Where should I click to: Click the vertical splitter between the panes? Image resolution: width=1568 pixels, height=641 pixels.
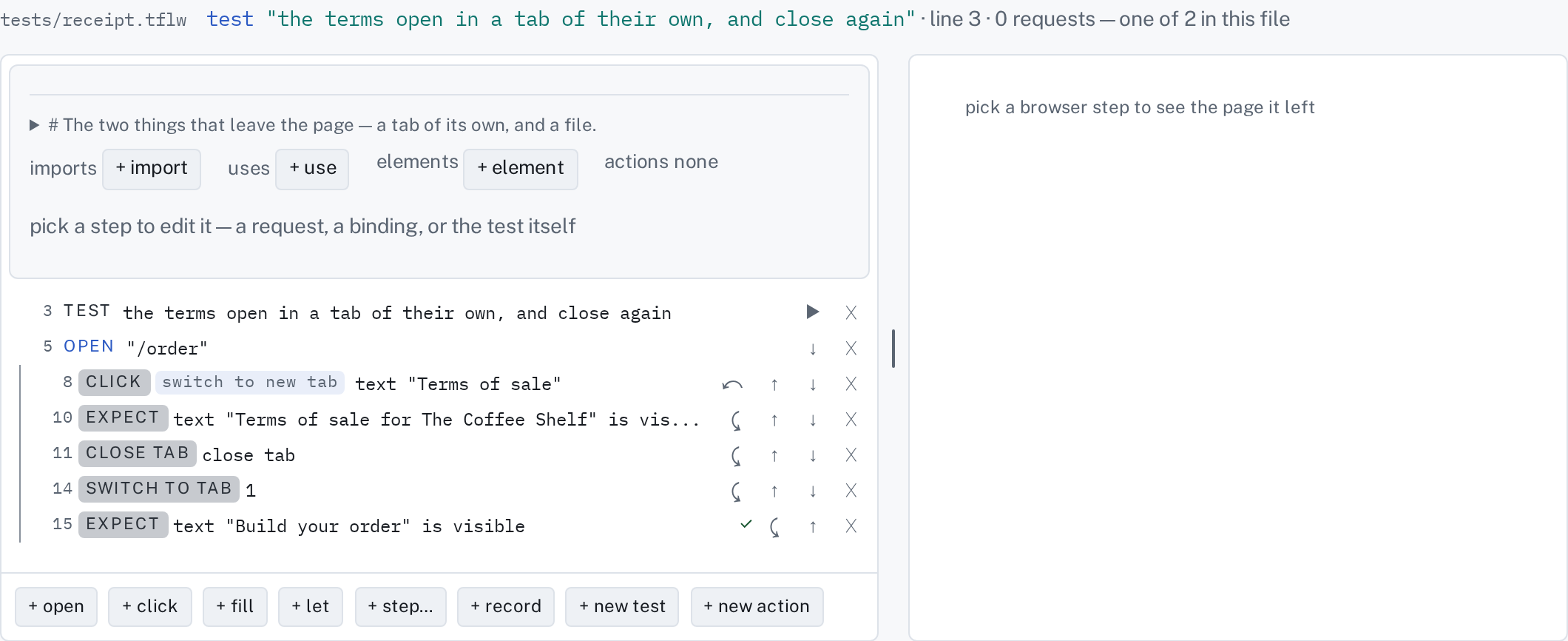pos(893,348)
